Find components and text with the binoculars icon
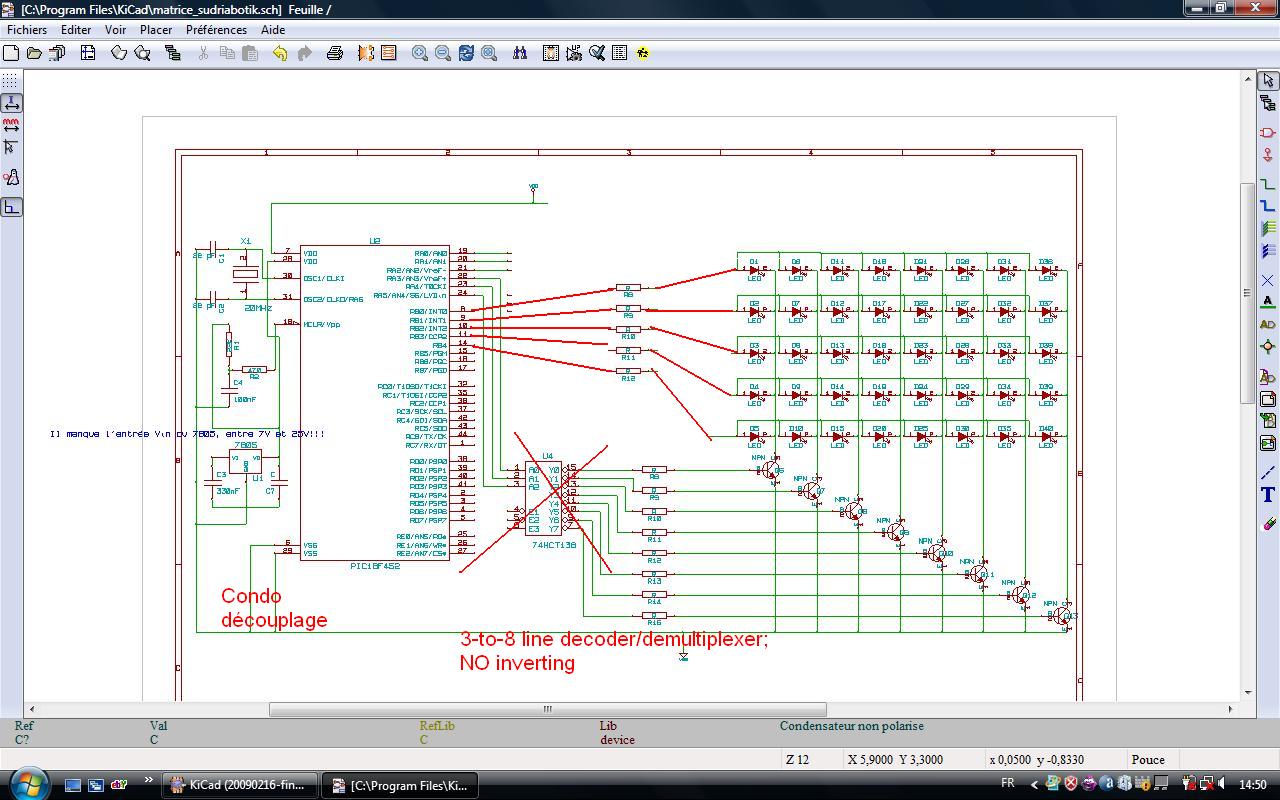This screenshot has width=1280, height=800. pyautogui.click(x=520, y=53)
